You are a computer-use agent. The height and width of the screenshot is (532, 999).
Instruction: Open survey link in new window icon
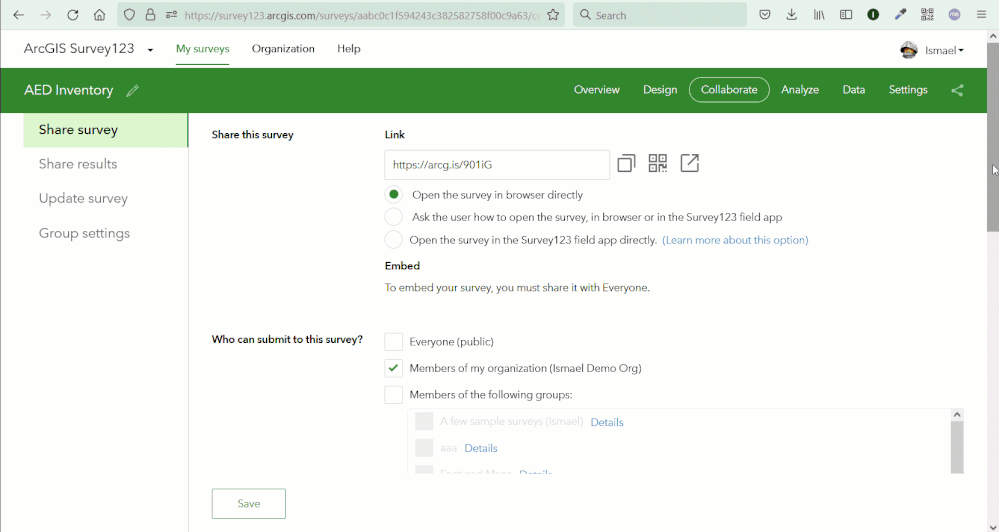click(x=689, y=163)
